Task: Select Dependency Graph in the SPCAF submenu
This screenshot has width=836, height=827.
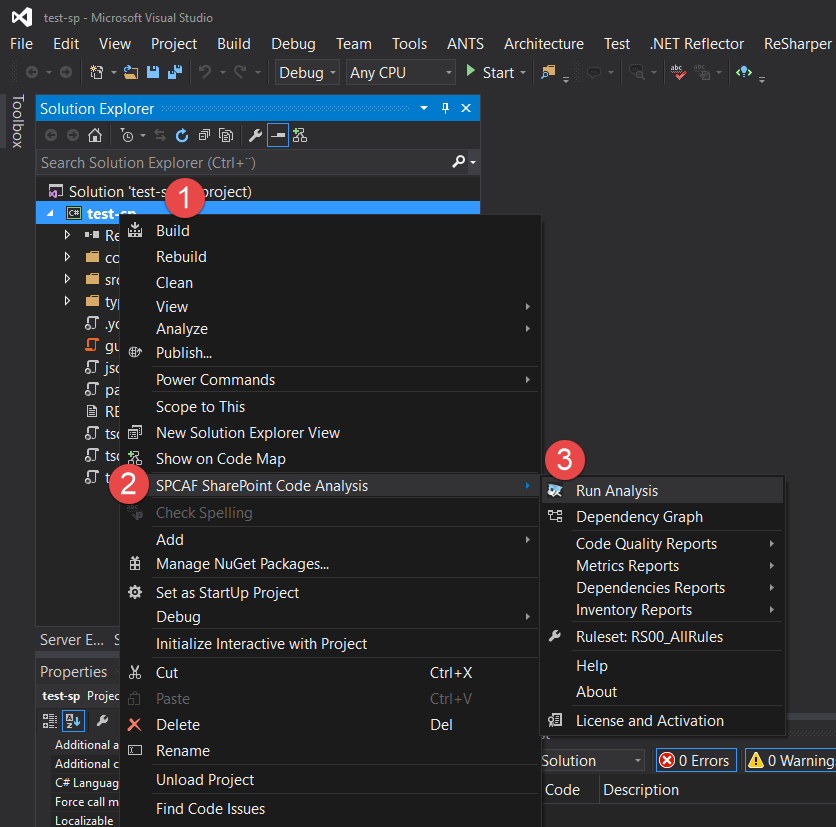Action: tap(663, 517)
